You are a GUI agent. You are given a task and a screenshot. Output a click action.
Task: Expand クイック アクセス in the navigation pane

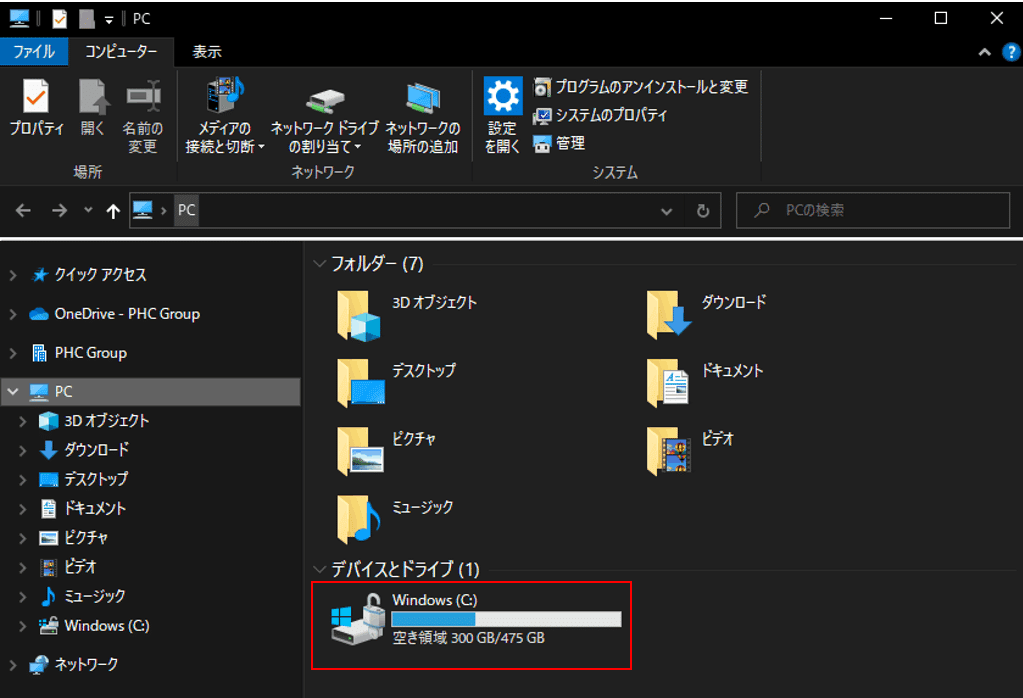(x=12, y=275)
